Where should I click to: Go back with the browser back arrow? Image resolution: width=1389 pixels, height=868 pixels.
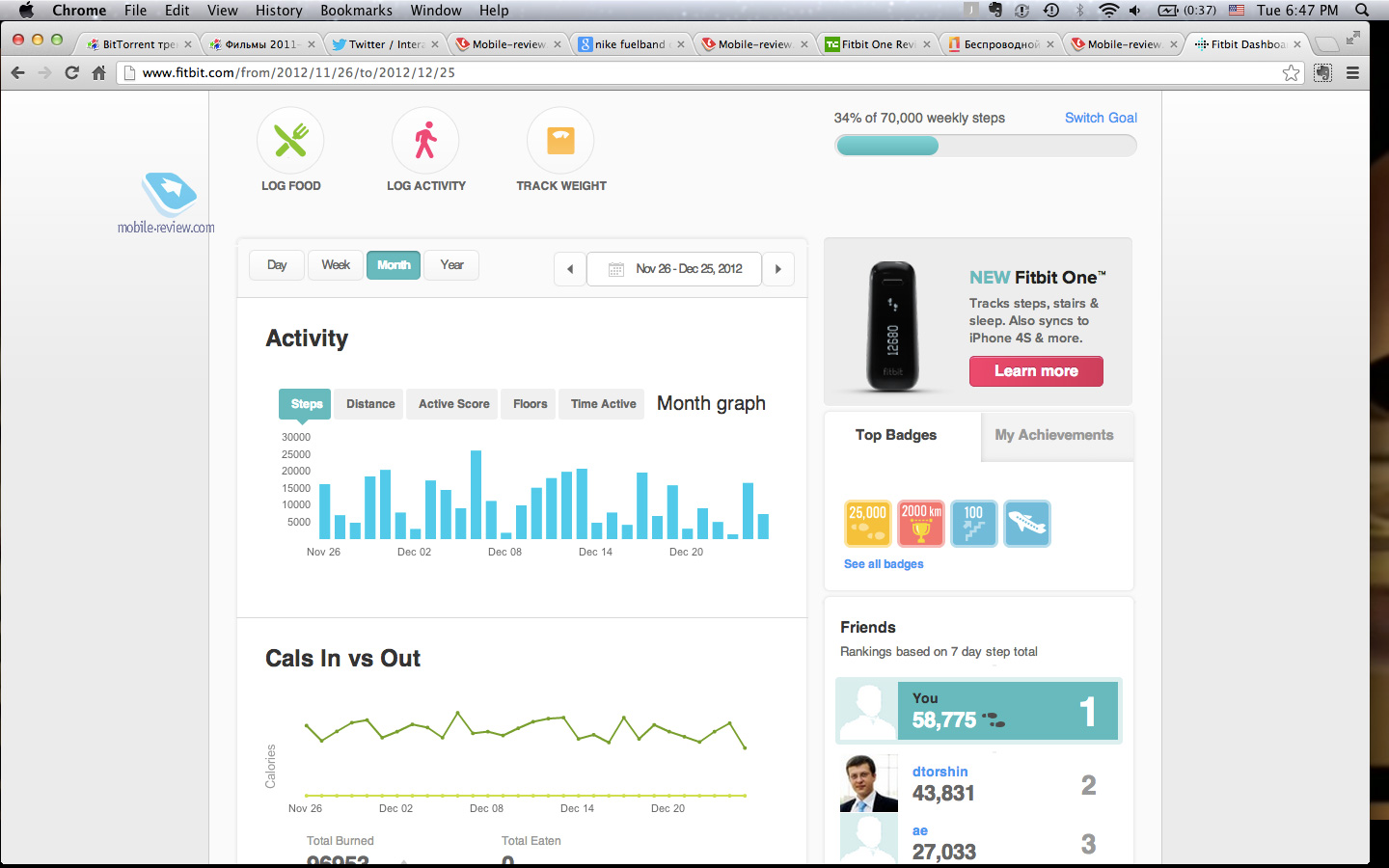(17, 72)
